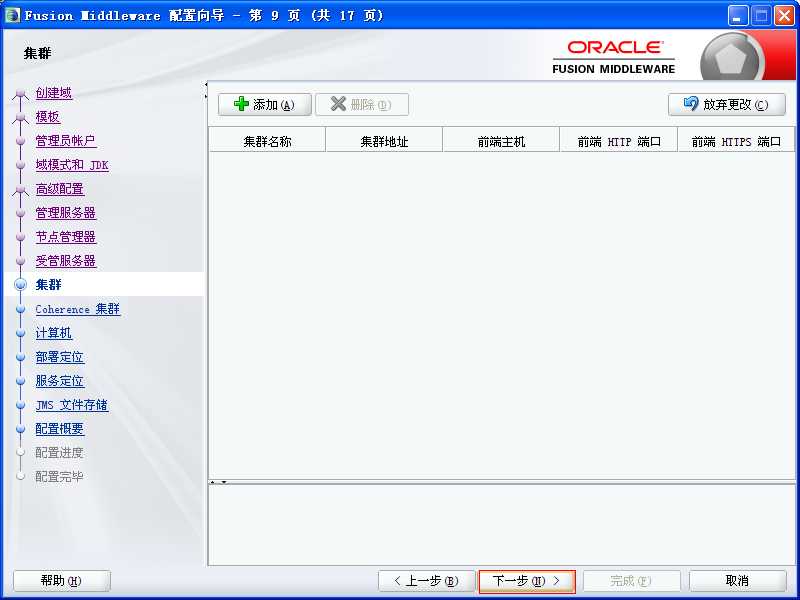The width and height of the screenshot is (800, 600).
Task: Click the collapse arrows at the navigation pane edge
Action: [x=206, y=90]
